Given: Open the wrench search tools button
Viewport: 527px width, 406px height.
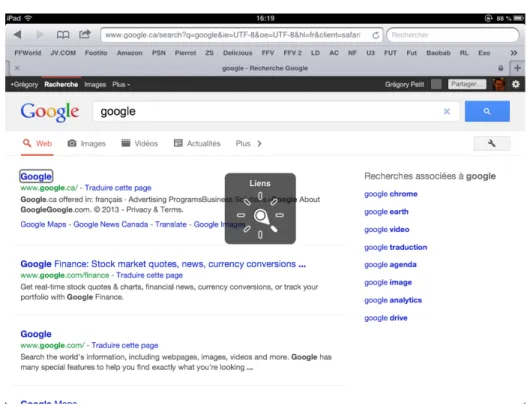Looking at the screenshot, I should (x=492, y=144).
